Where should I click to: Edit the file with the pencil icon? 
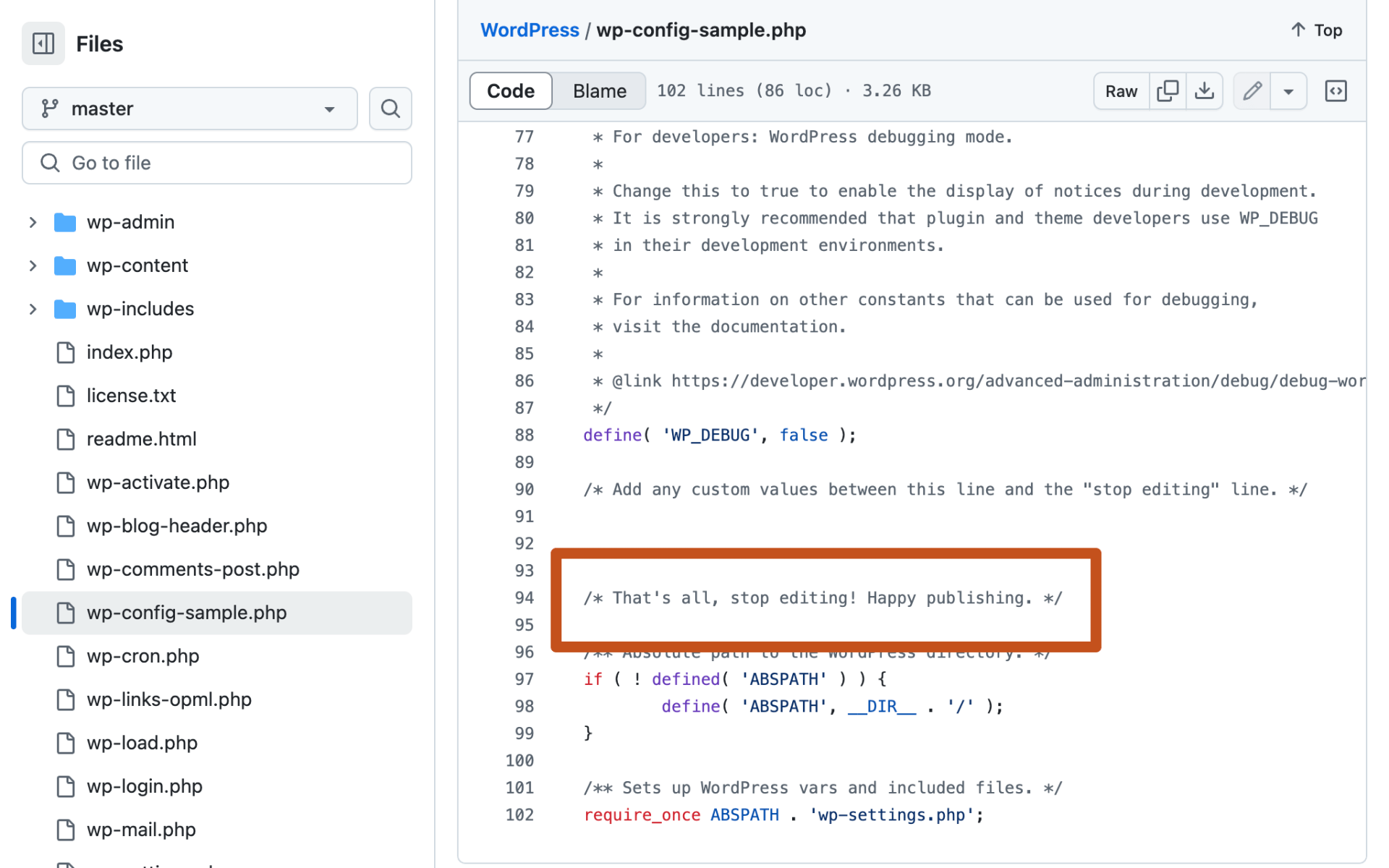tap(1252, 90)
